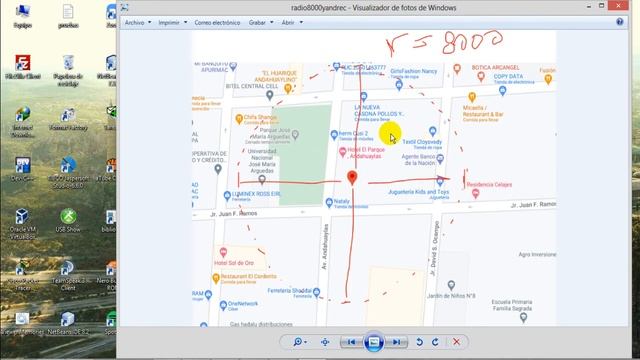Click "Textil Cloyovedy" label on map
This screenshot has width=640, height=360.
click(x=422, y=142)
